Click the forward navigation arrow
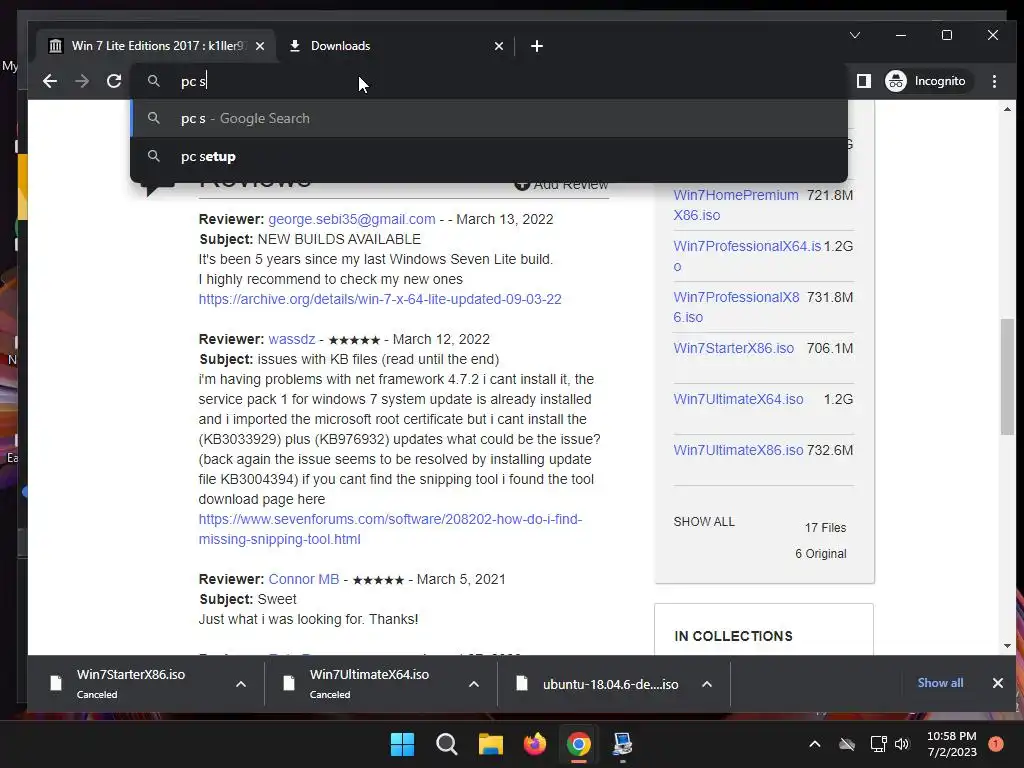Image resolution: width=1024 pixels, height=768 pixels. tap(82, 81)
